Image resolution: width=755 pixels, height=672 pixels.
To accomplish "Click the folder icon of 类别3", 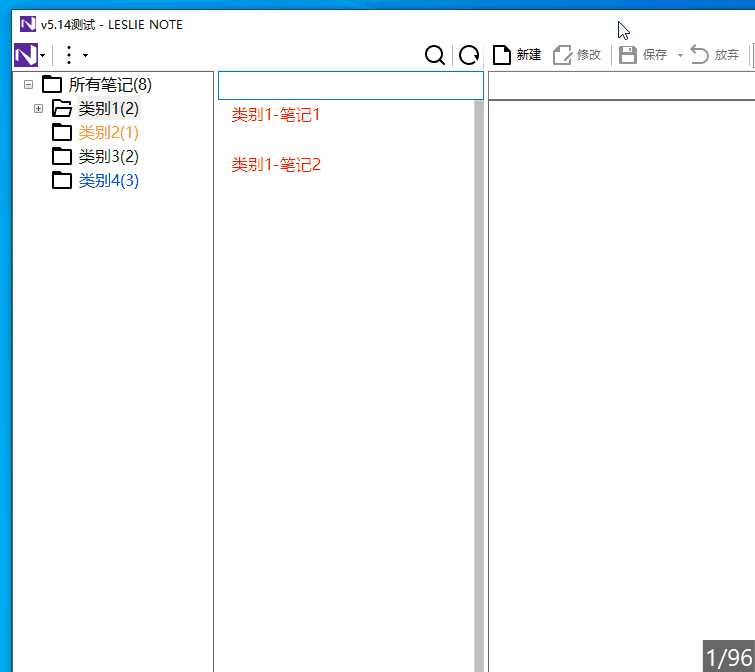I will pyautogui.click(x=62, y=156).
